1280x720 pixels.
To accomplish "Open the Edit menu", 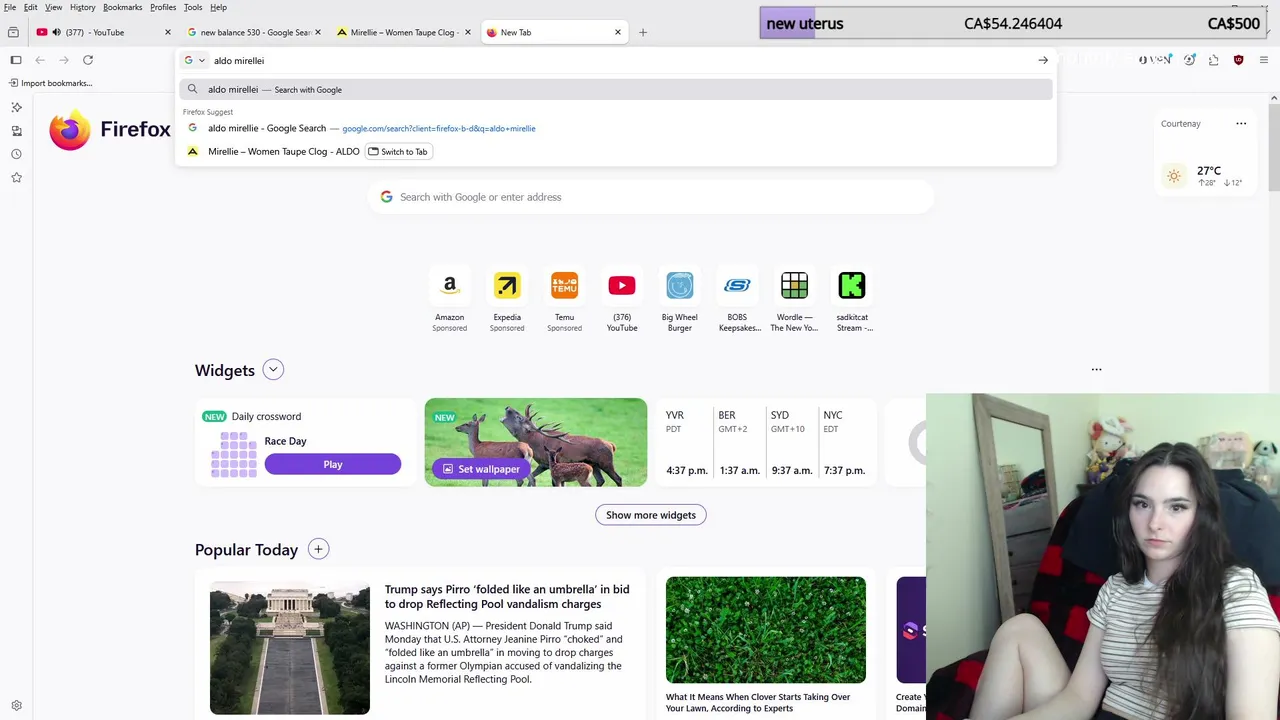I will [31, 7].
